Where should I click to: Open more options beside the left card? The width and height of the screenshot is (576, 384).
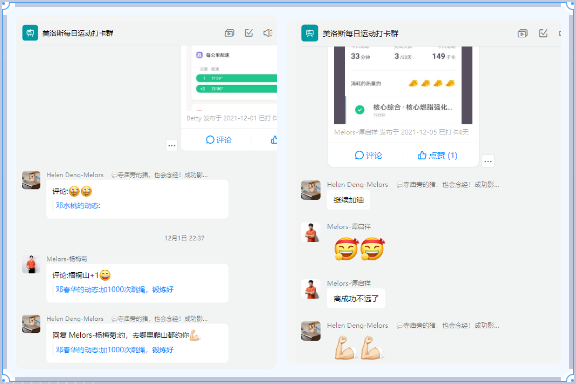tap(172, 146)
